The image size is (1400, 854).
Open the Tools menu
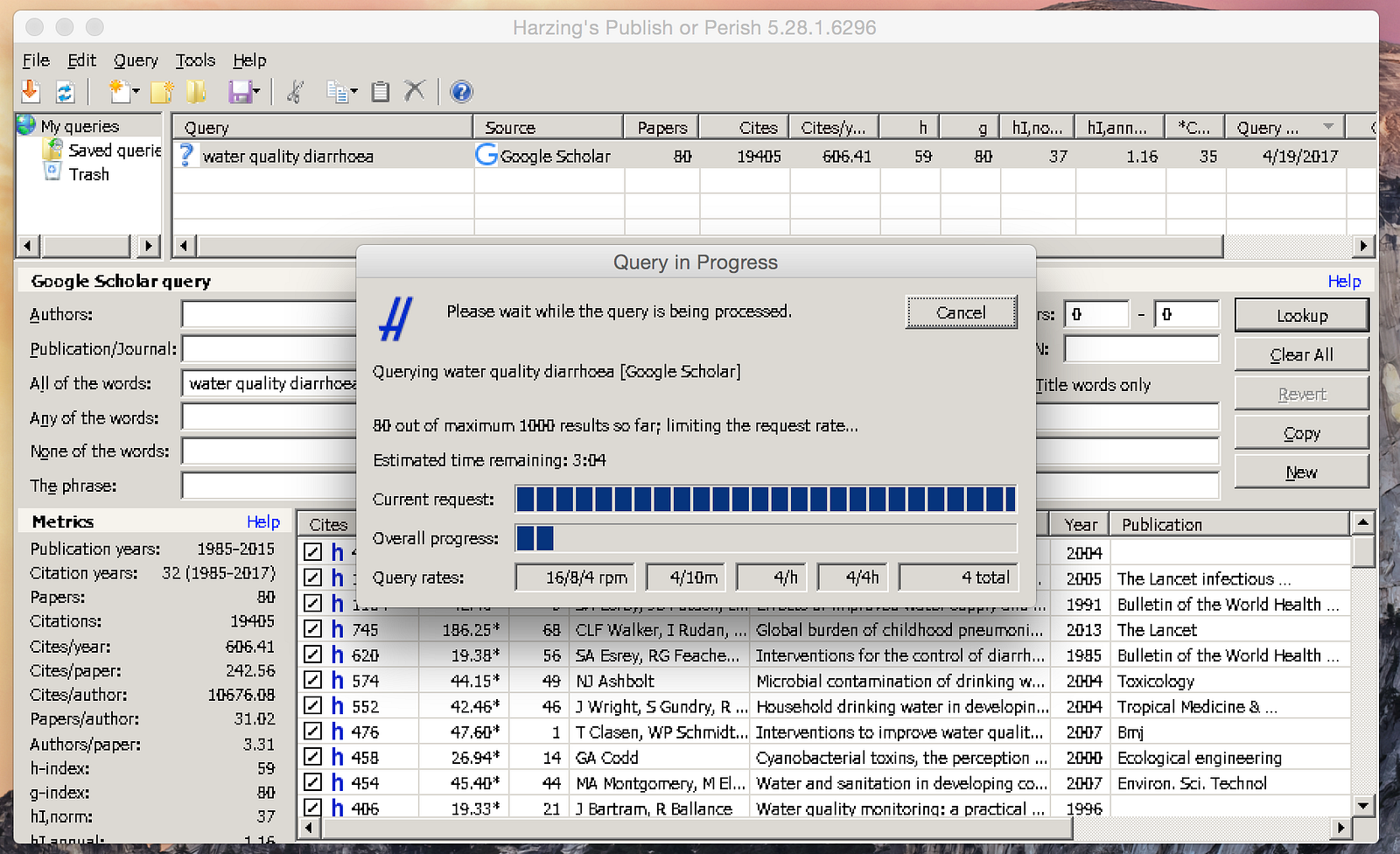click(195, 60)
